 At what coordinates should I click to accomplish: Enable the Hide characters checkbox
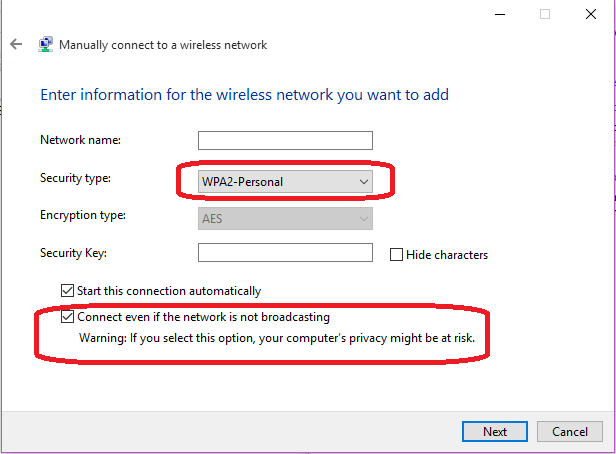[x=396, y=254]
